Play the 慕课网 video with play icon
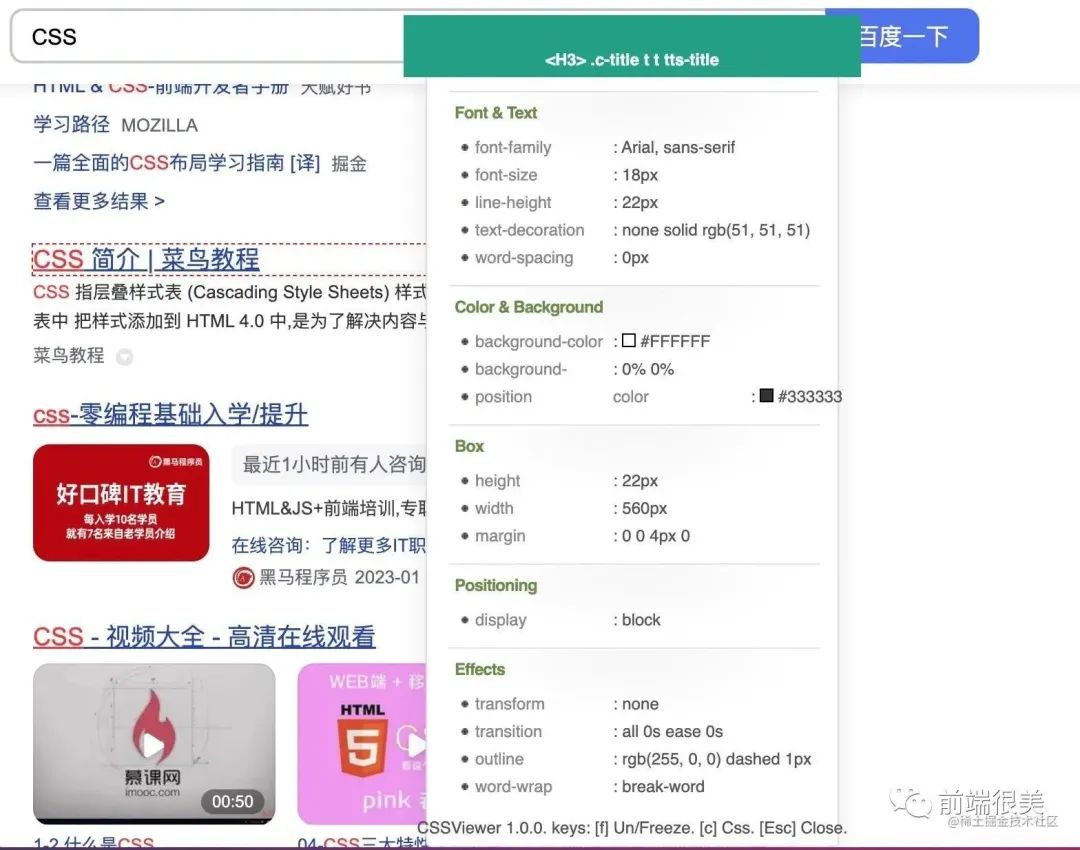The height and width of the screenshot is (850, 1080). [x=153, y=744]
